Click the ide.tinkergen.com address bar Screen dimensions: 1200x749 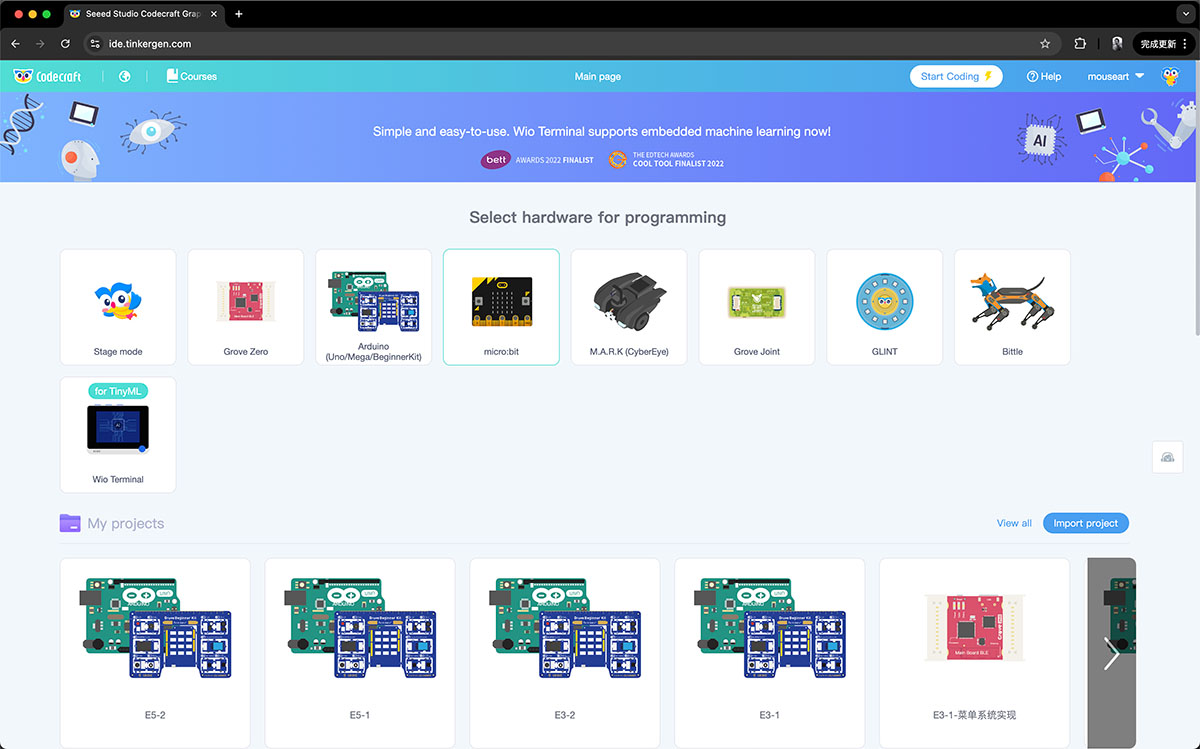point(570,44)
